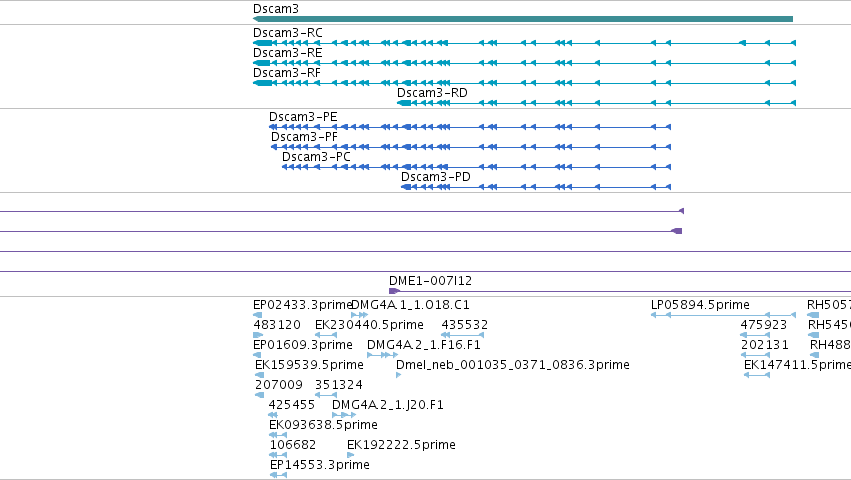The width and height of the screenshot is (851, 480).
Task: Open the EK230440.5prime EST label
Action: pyautogui.click(x=369, y=325)
